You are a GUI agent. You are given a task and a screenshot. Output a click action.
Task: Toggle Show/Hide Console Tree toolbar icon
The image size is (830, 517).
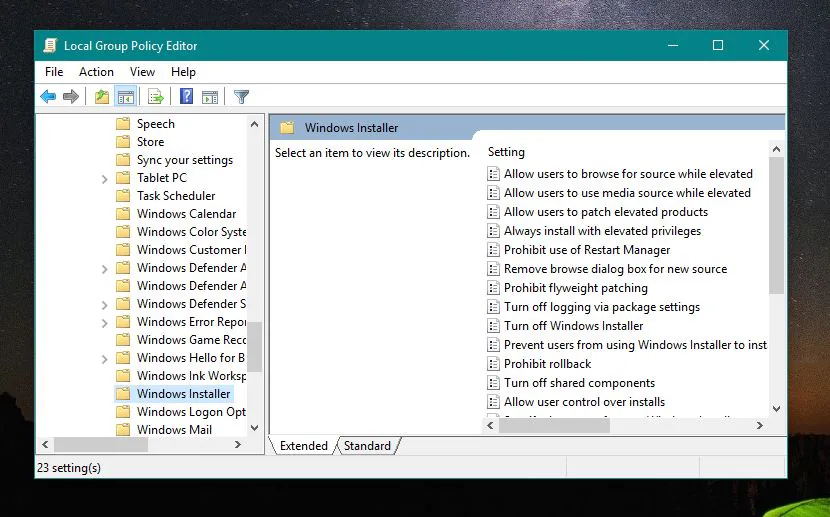[x=126, y=97]
